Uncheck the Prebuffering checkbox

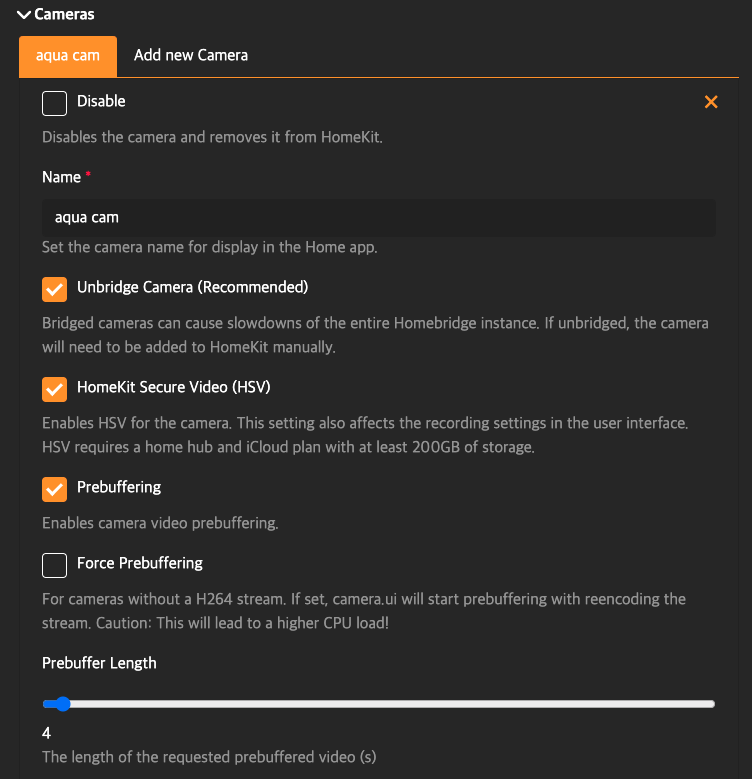pos(55,489)
